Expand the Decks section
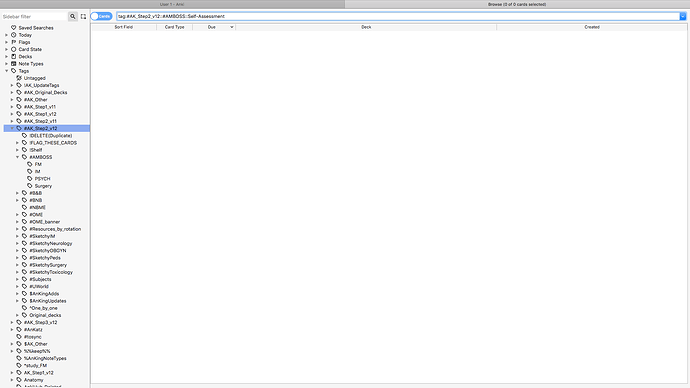This screenshot has height=388, width=690. point(7,56)
